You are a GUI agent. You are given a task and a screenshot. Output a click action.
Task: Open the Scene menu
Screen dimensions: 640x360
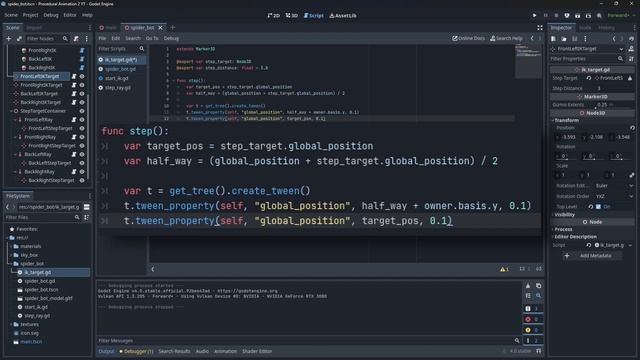coord(11,15)
